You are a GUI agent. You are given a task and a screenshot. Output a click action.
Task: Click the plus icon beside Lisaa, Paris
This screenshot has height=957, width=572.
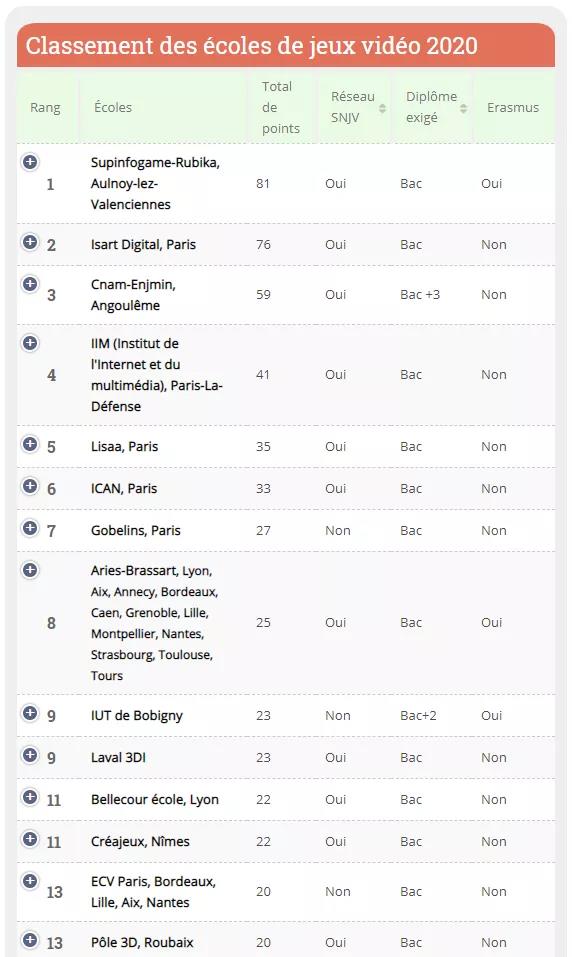(30, 444)
